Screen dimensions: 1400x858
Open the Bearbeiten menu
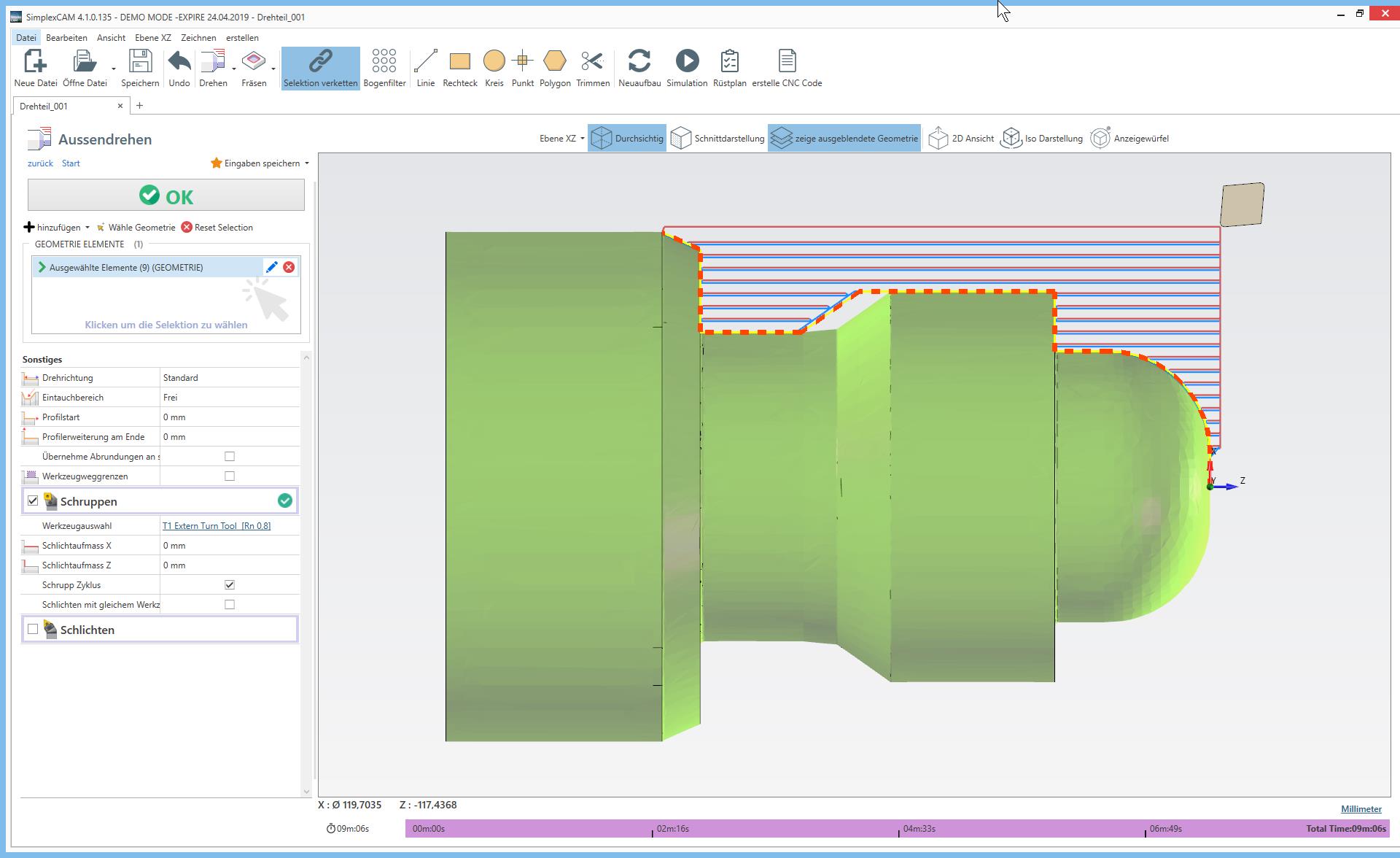pyautogui.click(x=66, y=38)
